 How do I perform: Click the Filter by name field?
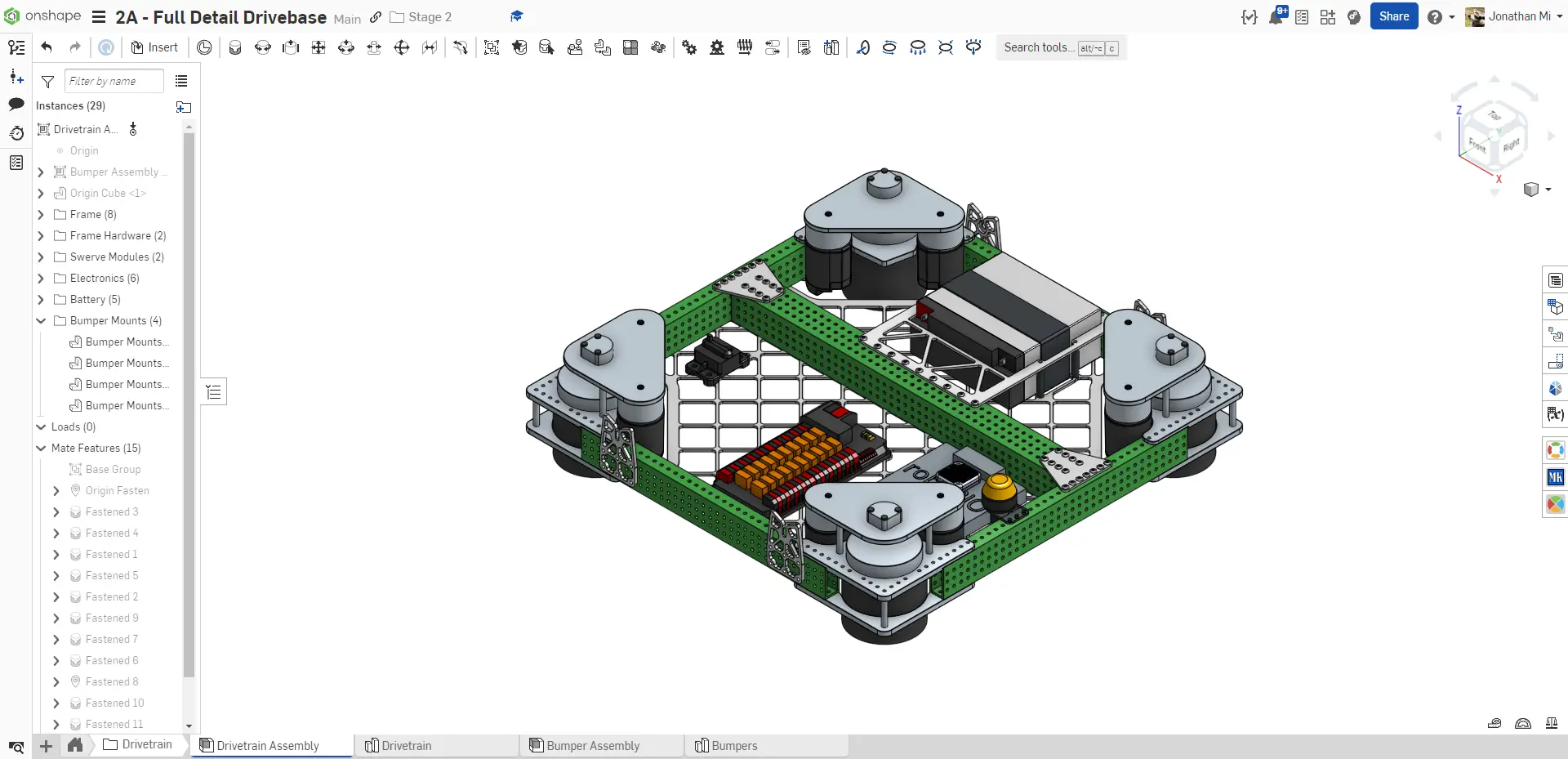(x=114, y=82)
